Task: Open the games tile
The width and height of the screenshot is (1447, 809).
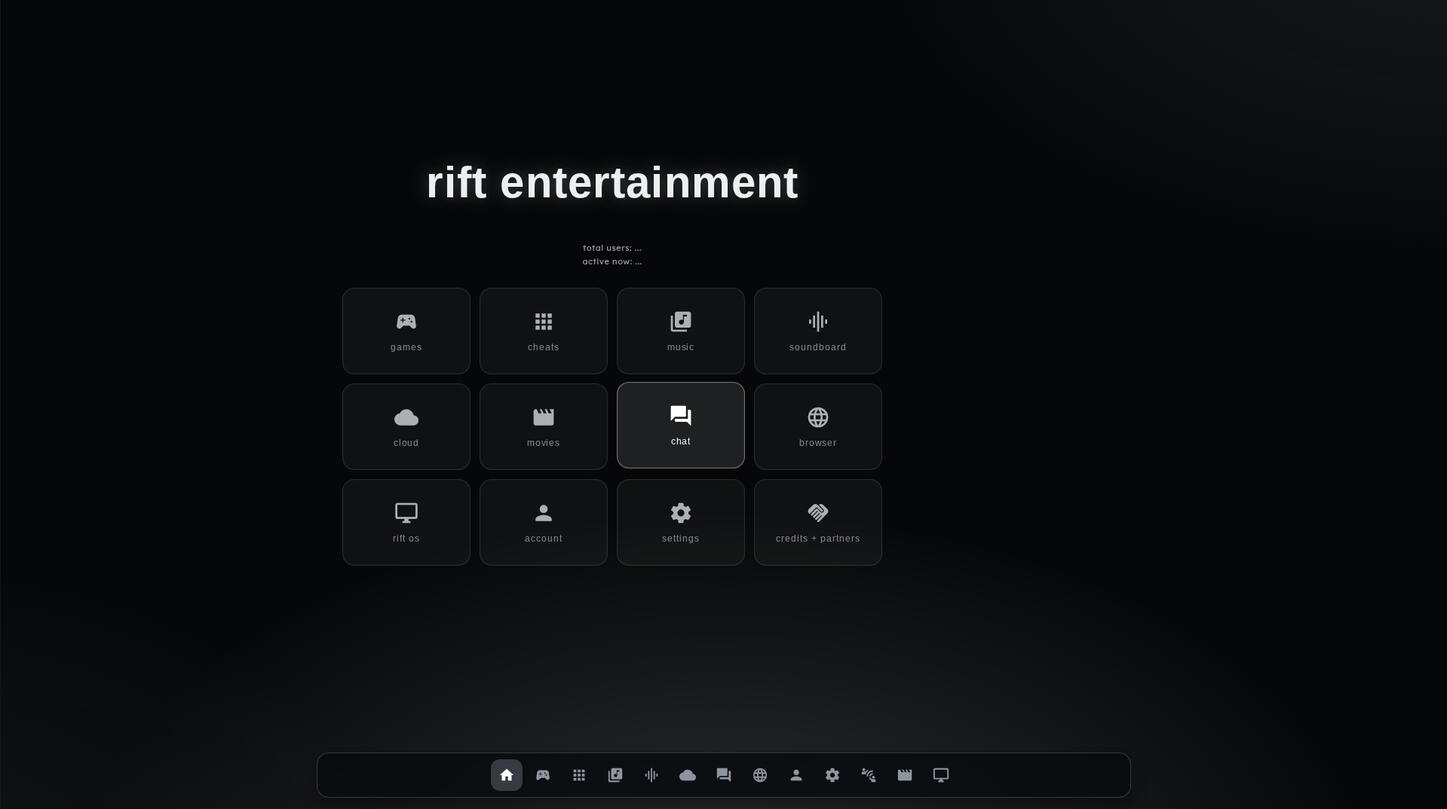Action: (406, 331)
